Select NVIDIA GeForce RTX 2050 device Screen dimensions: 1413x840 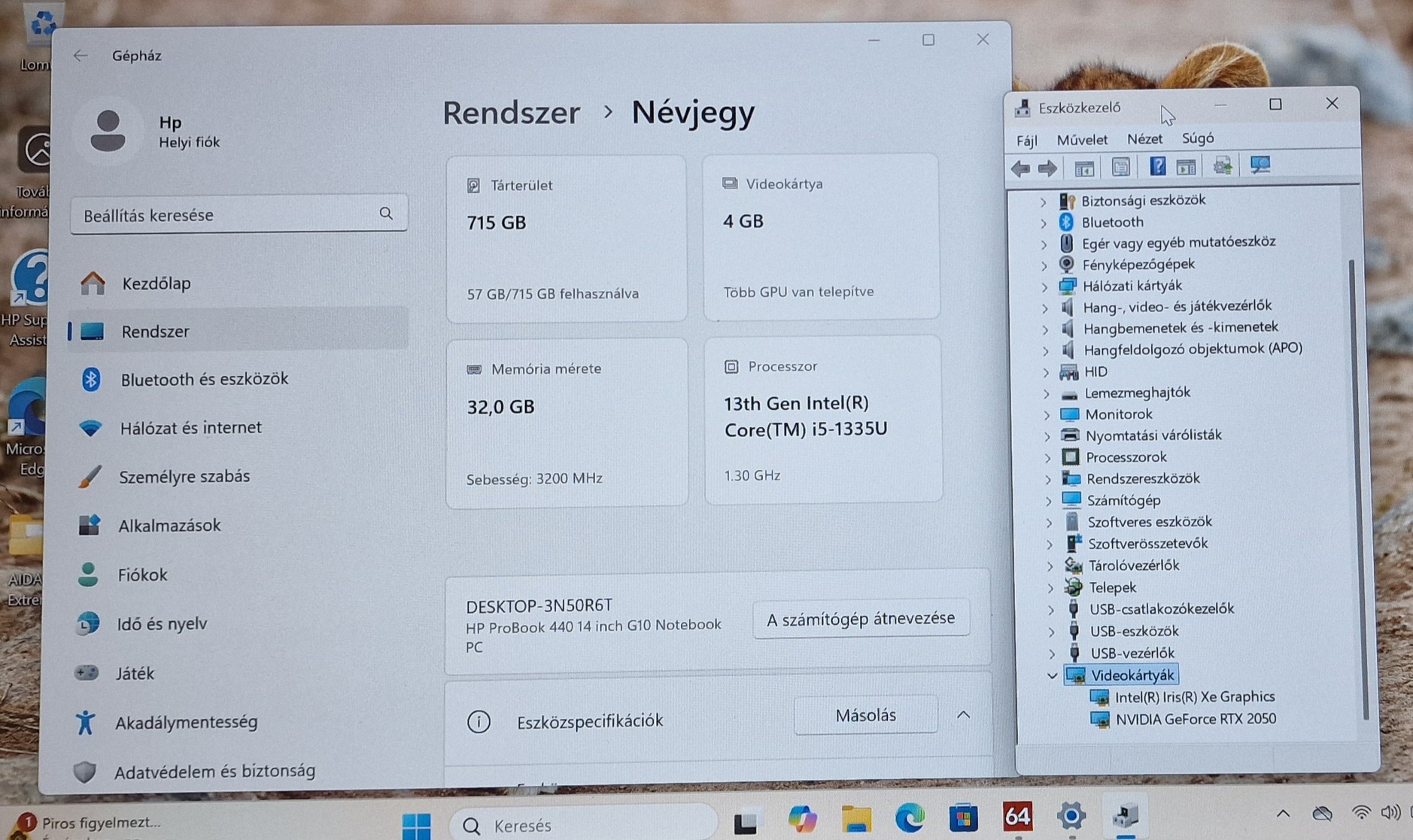pos(1195,719)
